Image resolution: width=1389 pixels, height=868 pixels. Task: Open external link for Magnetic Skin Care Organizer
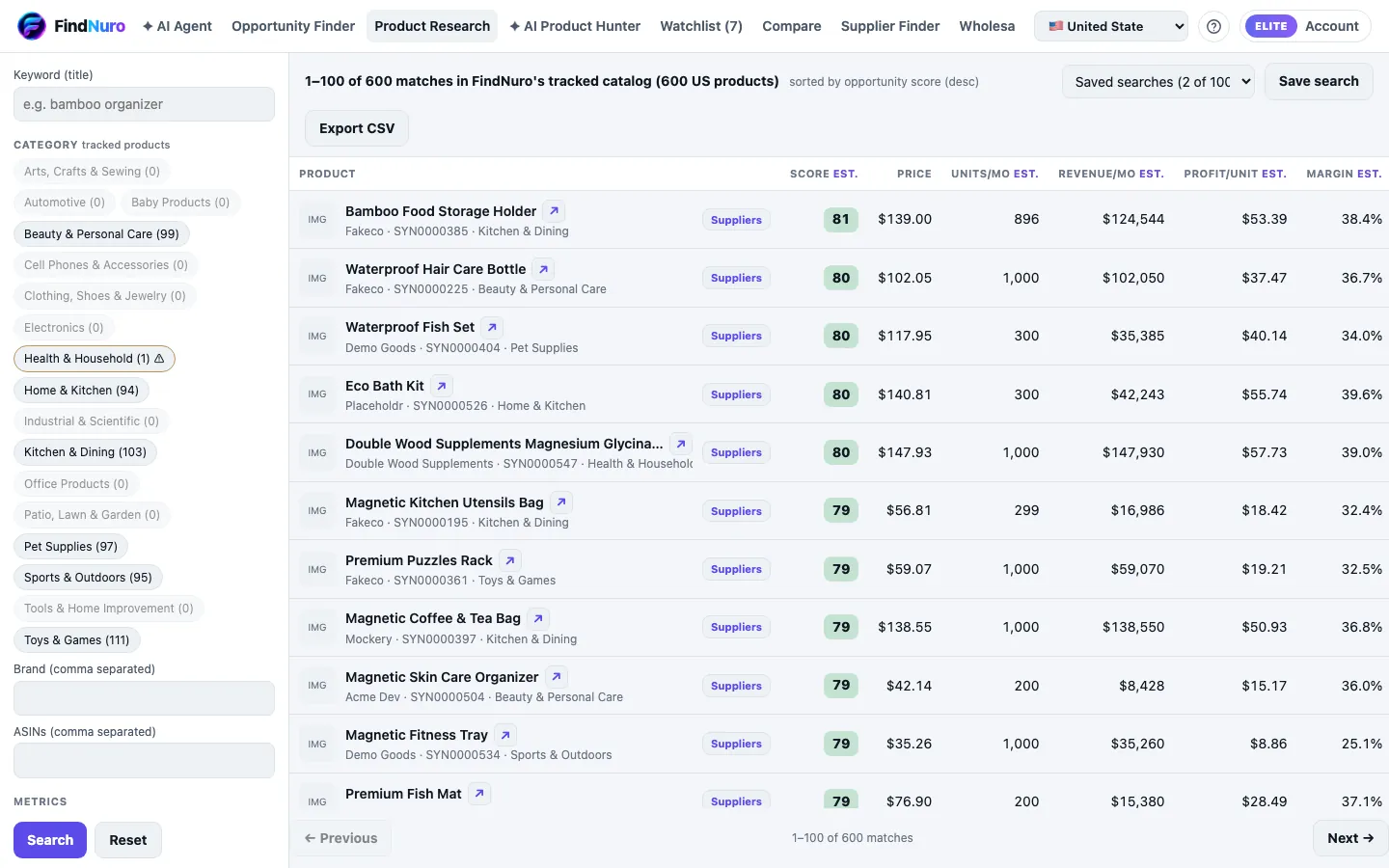tap(557, 677)
